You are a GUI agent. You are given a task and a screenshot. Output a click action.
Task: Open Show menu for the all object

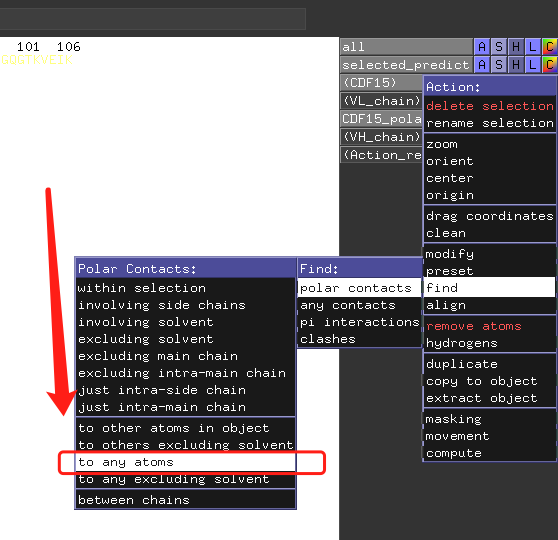499,47
